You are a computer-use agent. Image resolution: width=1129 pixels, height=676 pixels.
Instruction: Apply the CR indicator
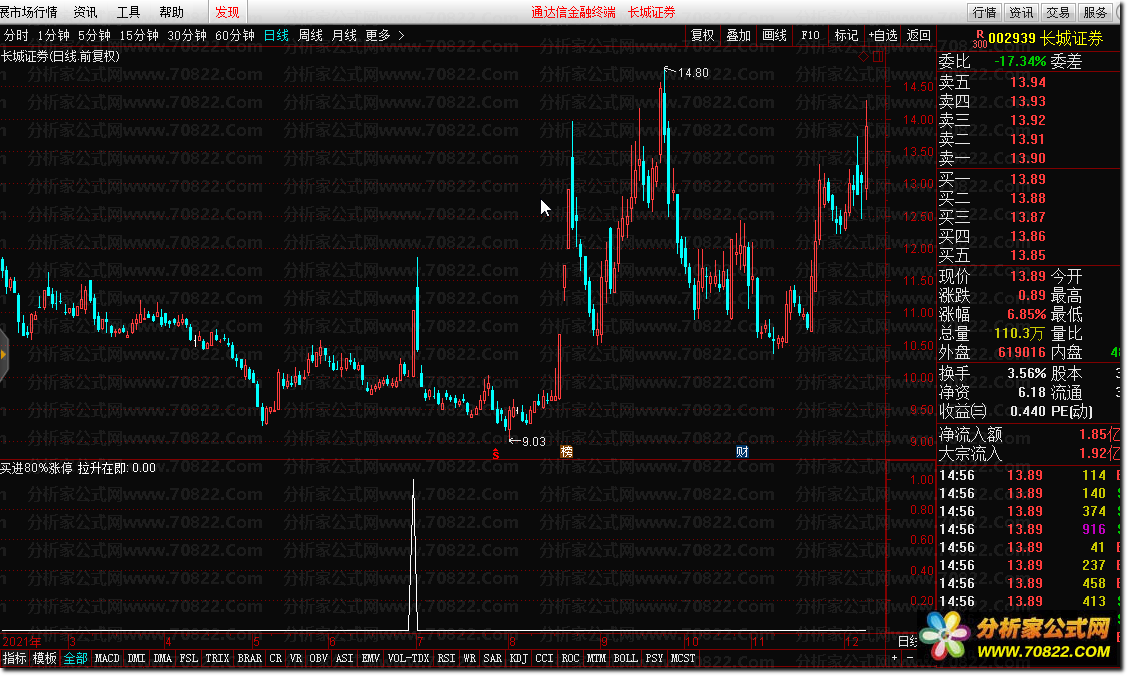pyautogui.click(x=276, y=658)
